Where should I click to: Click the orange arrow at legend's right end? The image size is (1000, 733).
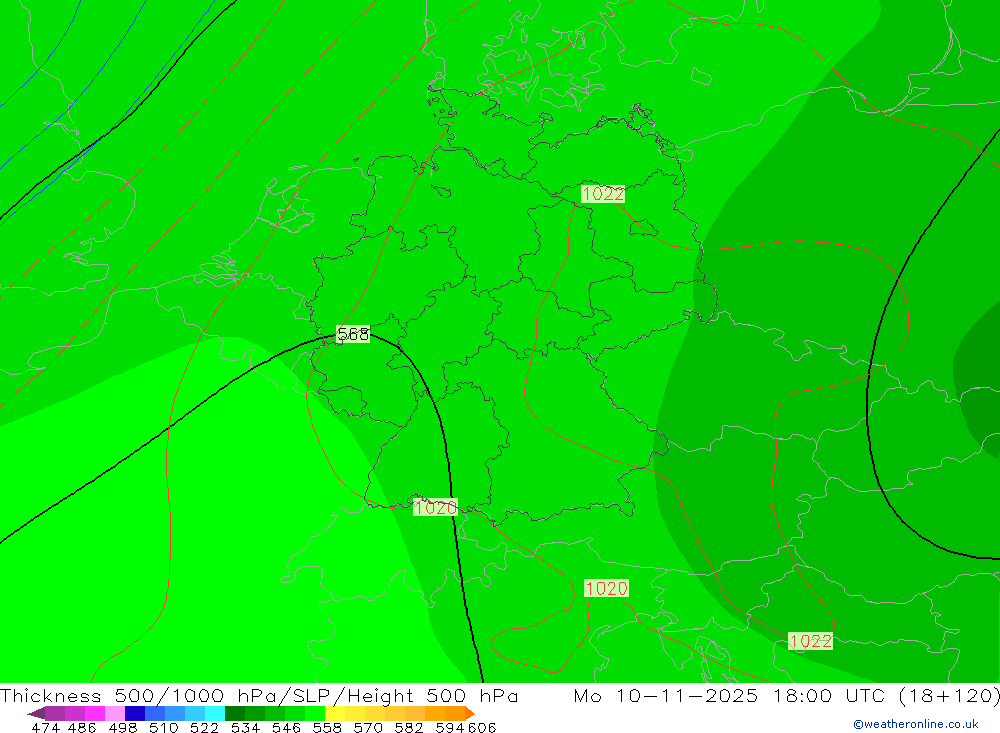click(x=470, y=713)
